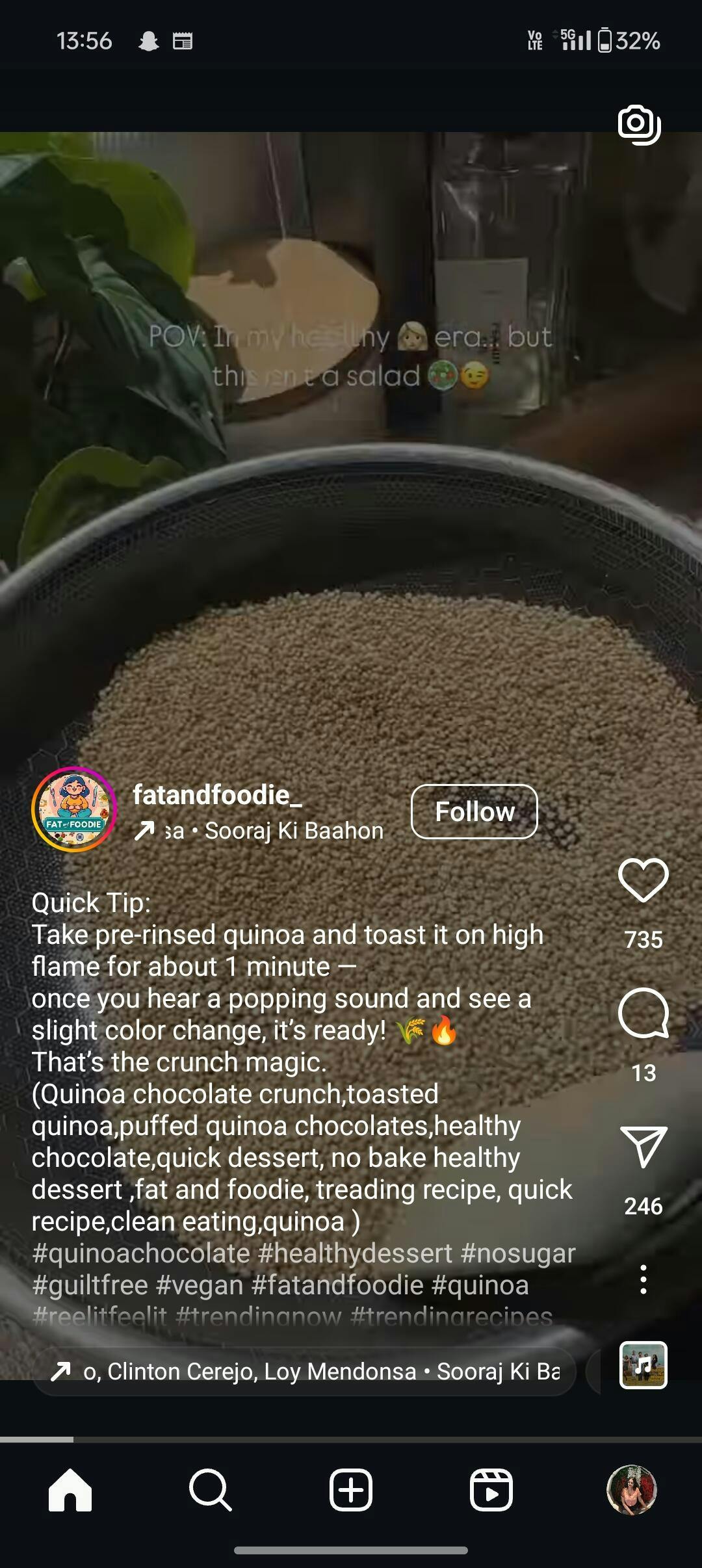Open comments via speech bubble icon
The image size is (702, 1568).
643,1013
